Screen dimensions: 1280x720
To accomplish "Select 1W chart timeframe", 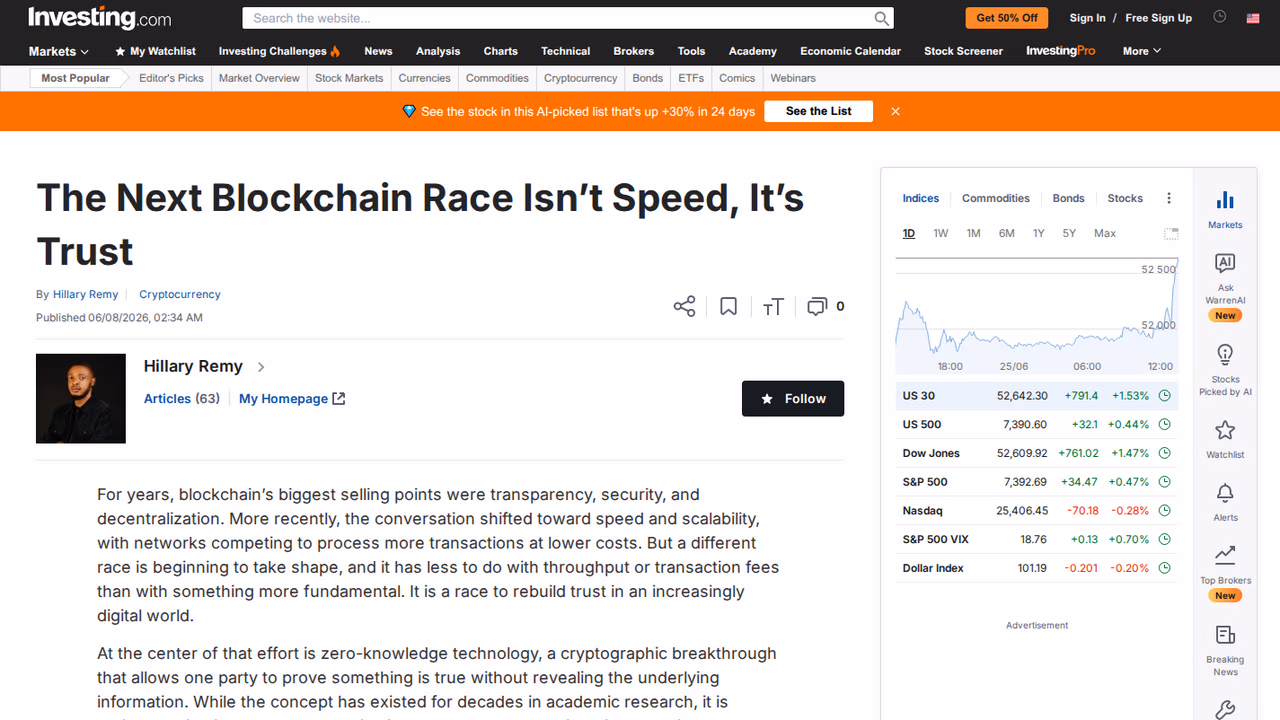I will 941,233.
